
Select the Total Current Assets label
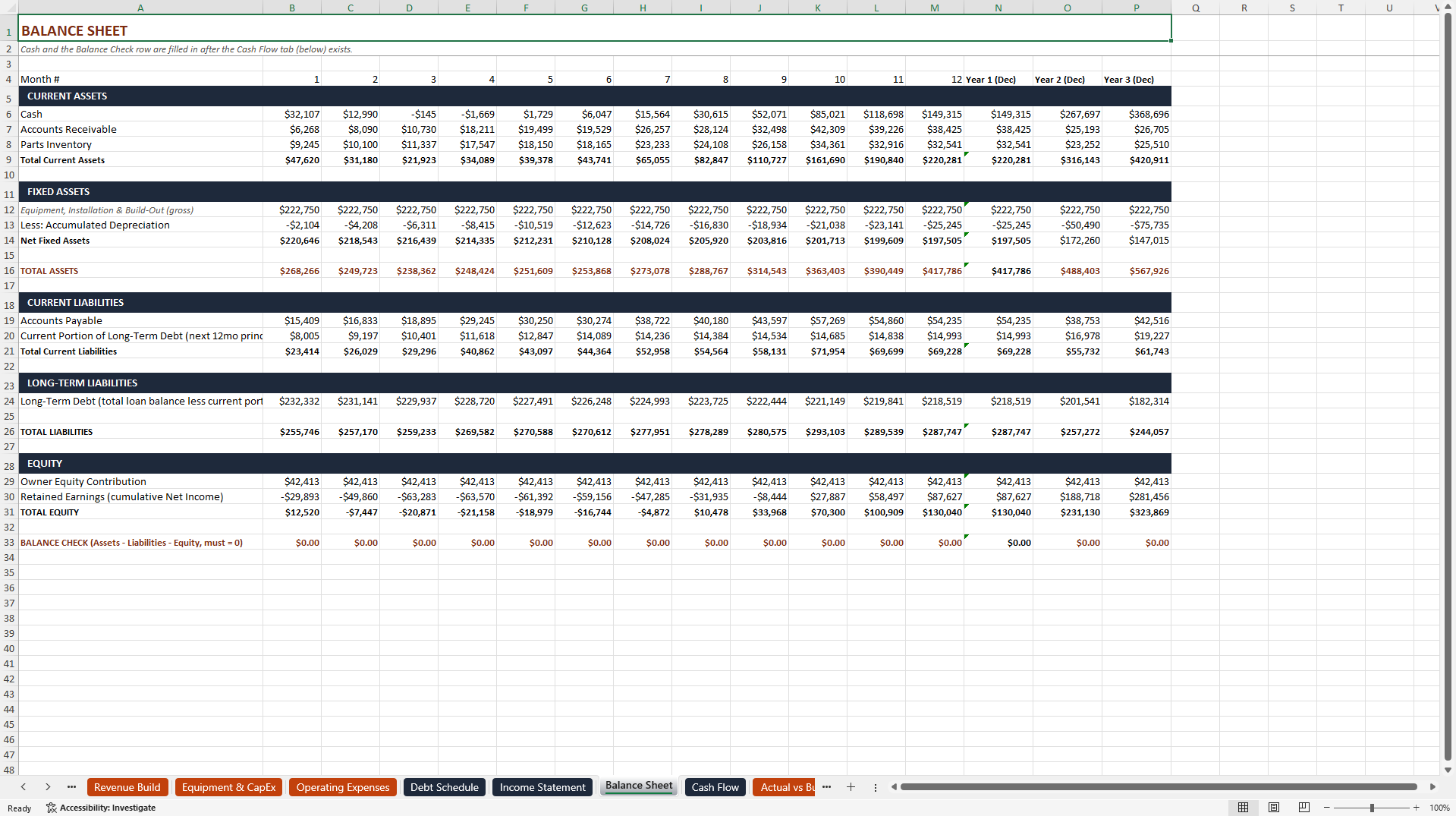coord(140,160)
